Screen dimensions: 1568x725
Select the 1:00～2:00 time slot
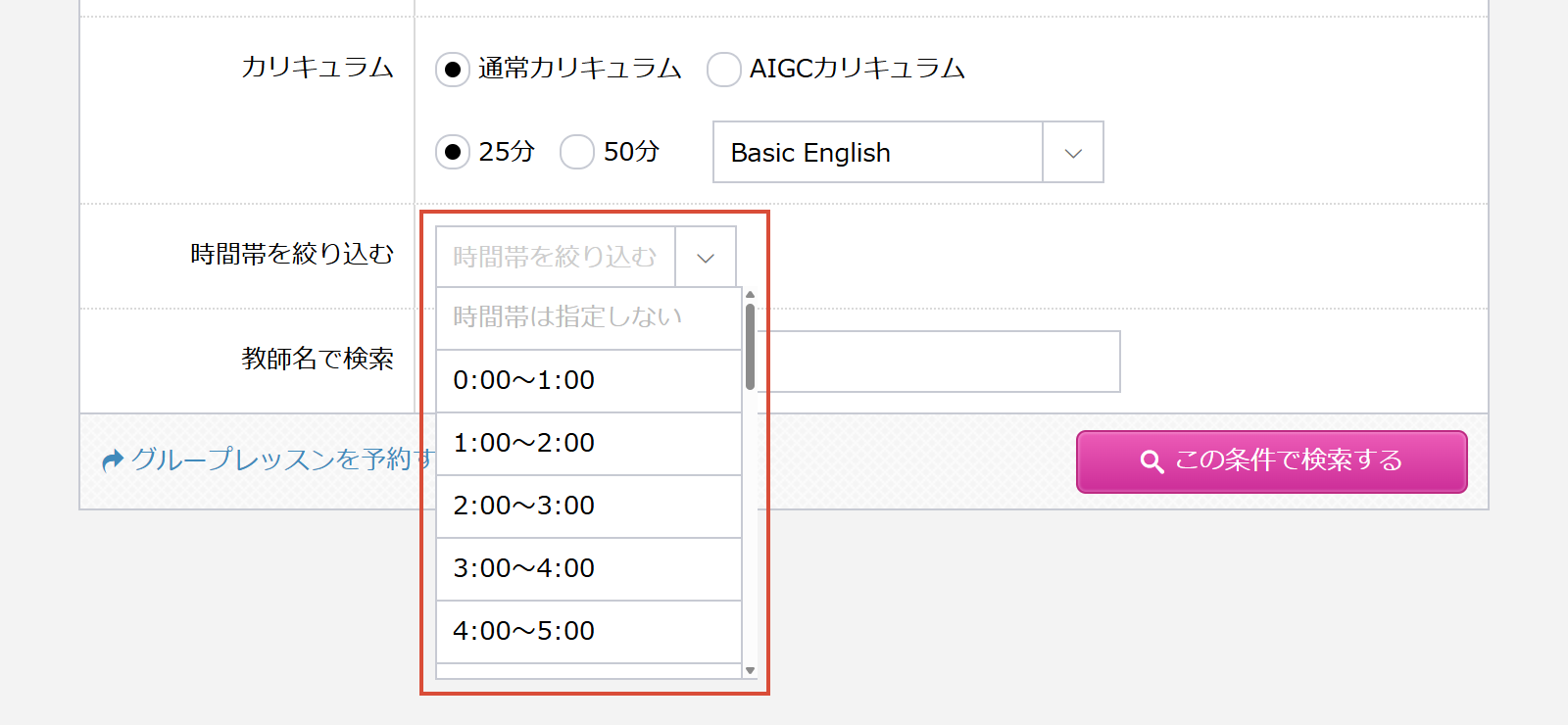[588, 444]
